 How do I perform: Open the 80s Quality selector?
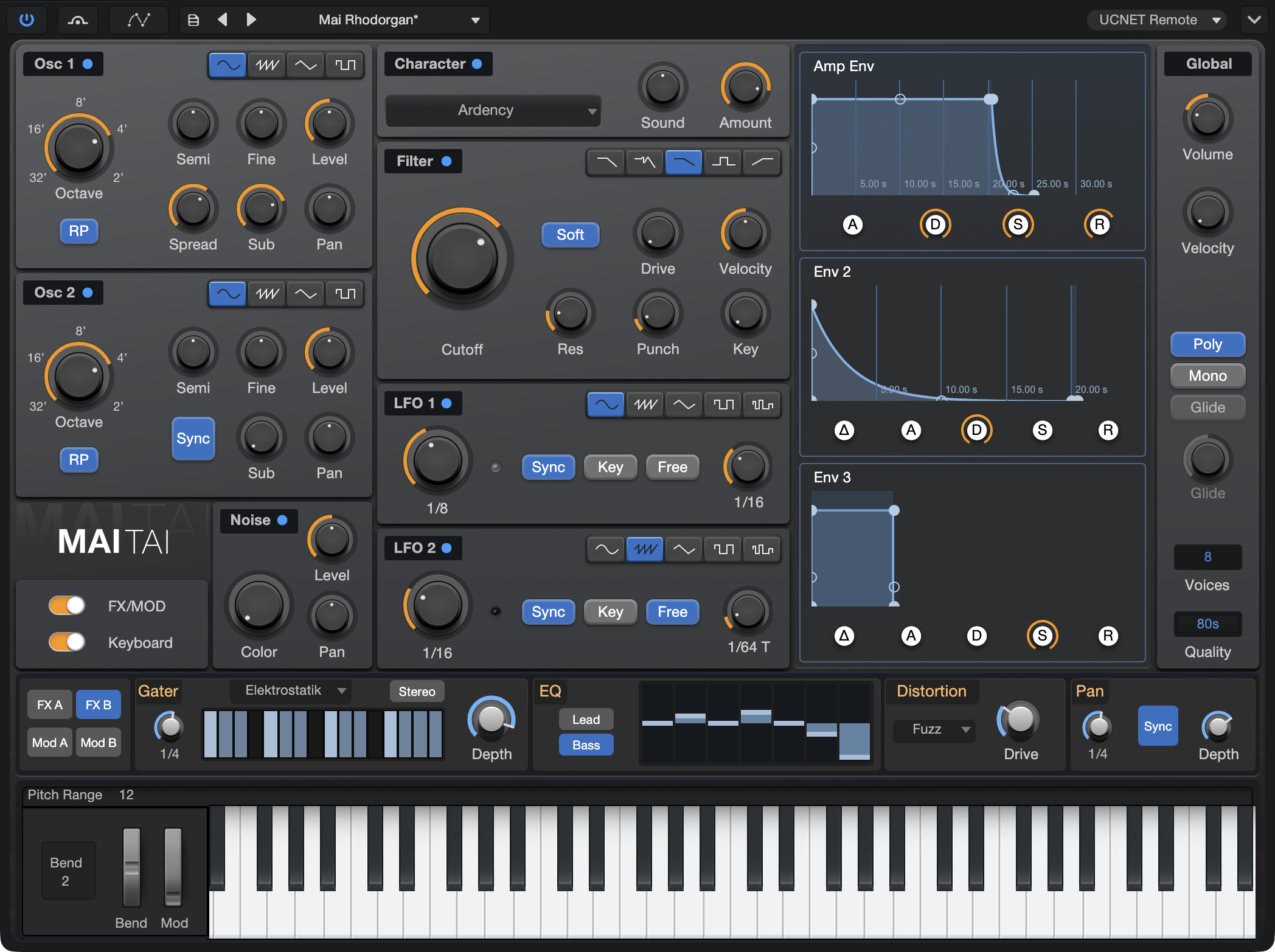(1207, 624)
